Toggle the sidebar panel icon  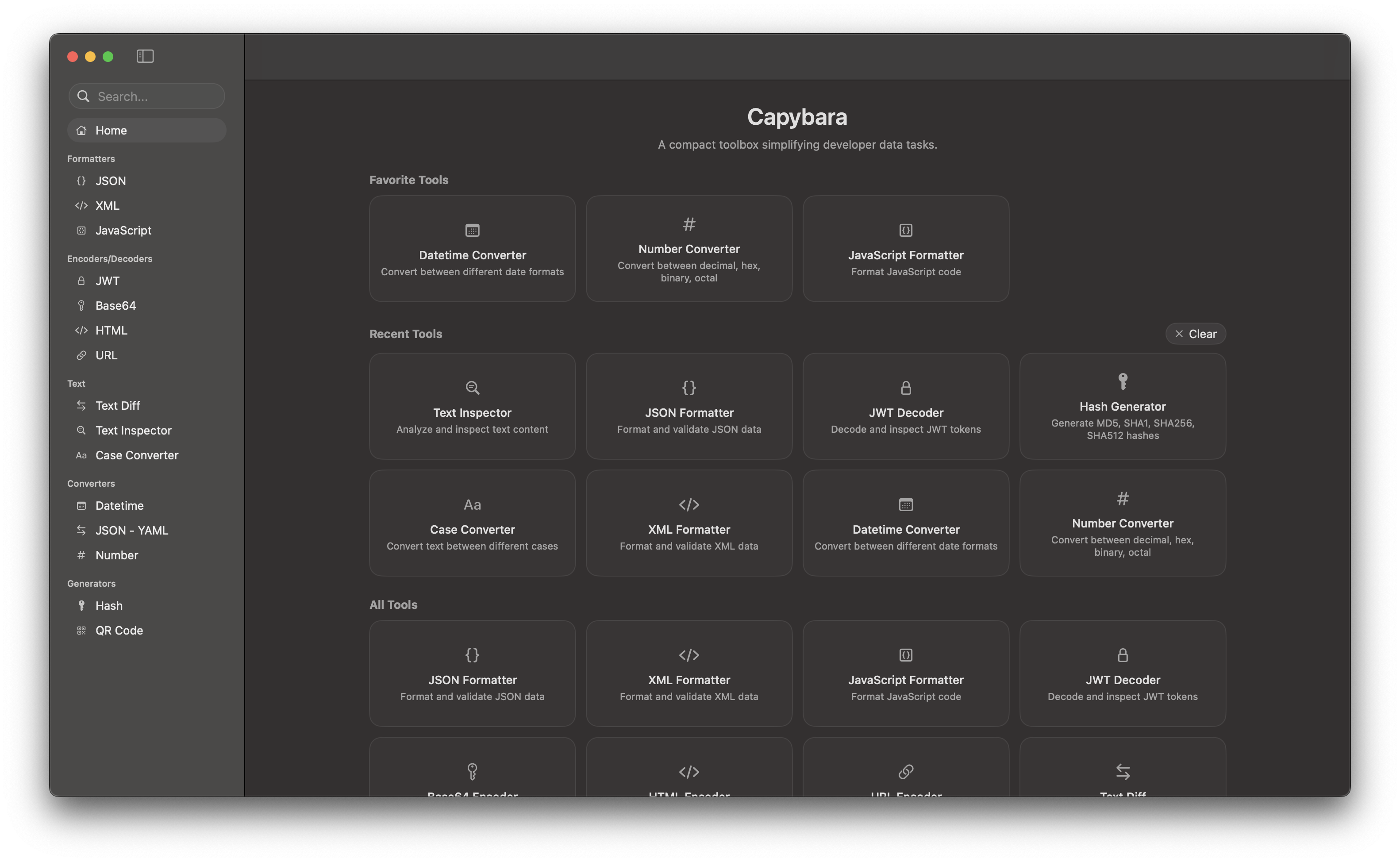pyautogui.click(x=145, y=56)
